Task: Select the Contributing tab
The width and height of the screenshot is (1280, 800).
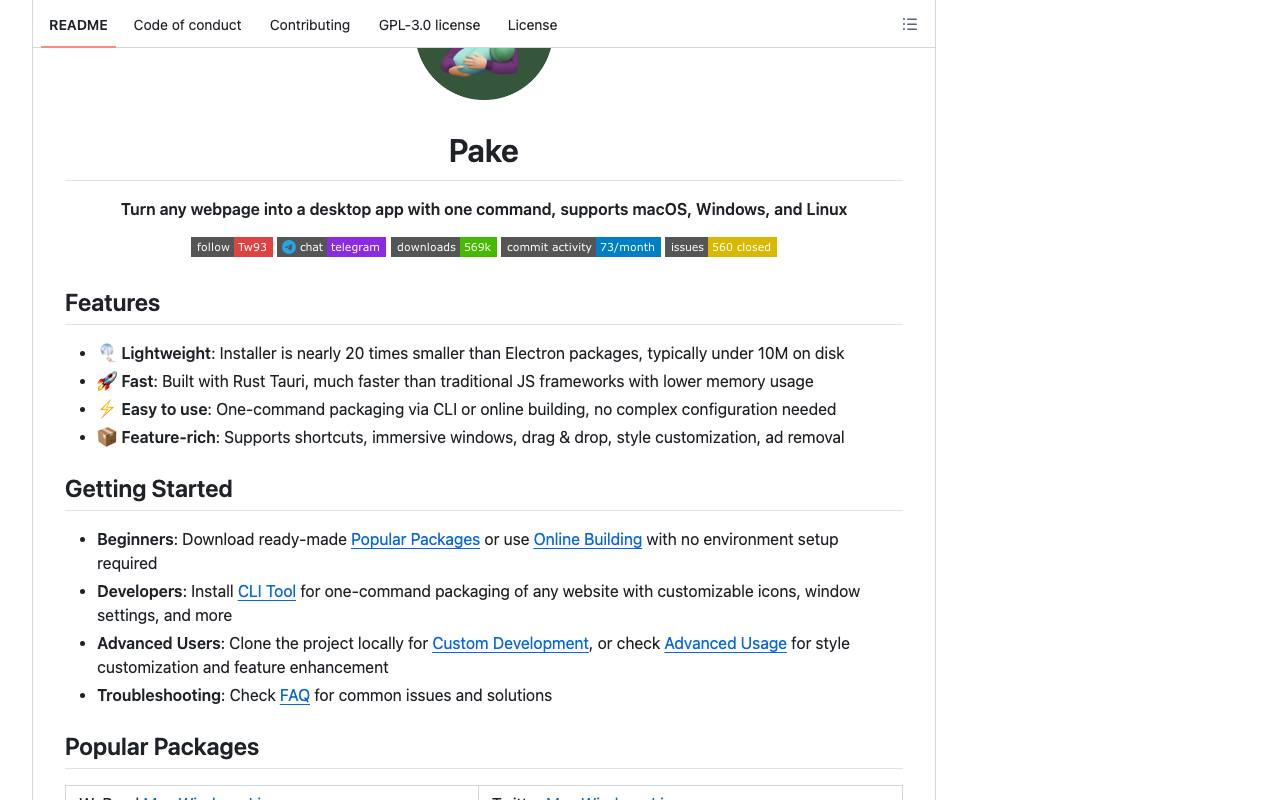Action: coord(310,25)
